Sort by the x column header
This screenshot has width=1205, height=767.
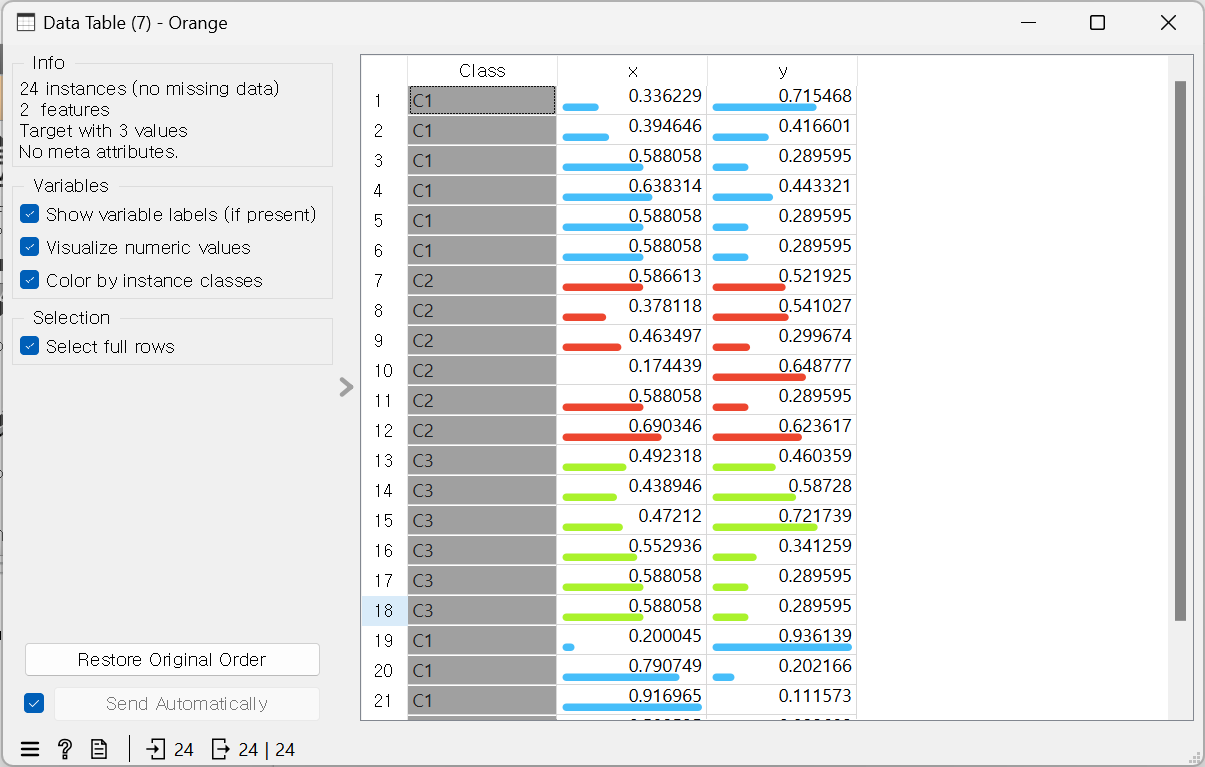click(632, 71)
